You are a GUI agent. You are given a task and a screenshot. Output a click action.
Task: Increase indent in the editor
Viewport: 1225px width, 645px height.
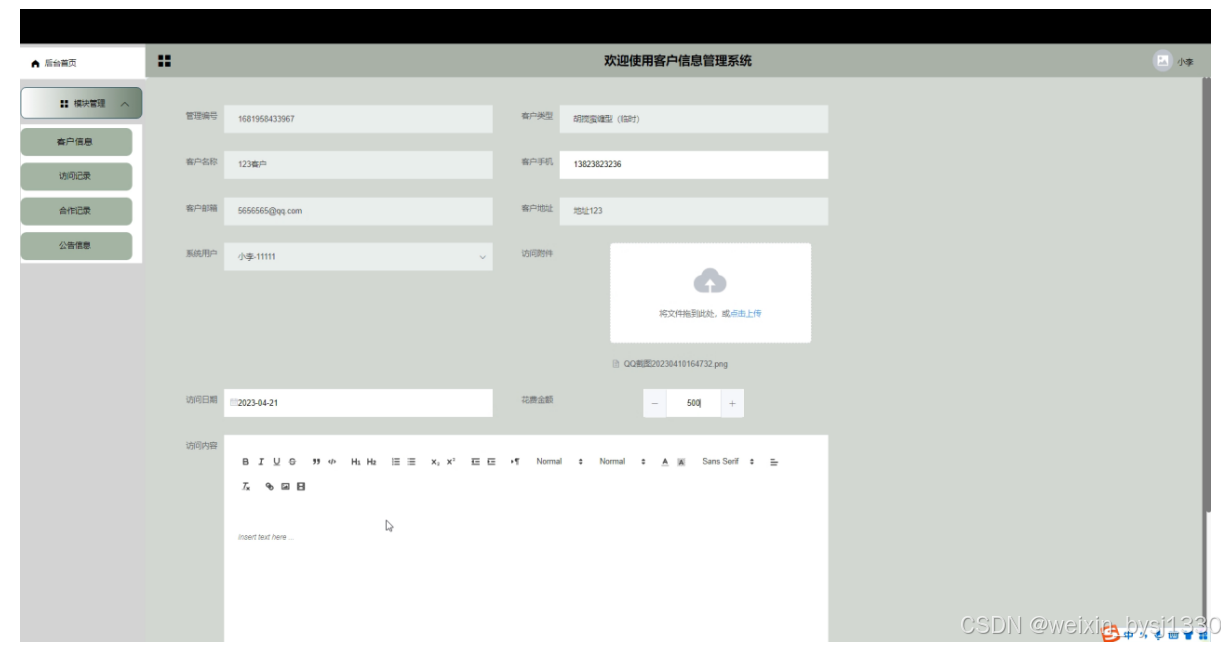491,462
